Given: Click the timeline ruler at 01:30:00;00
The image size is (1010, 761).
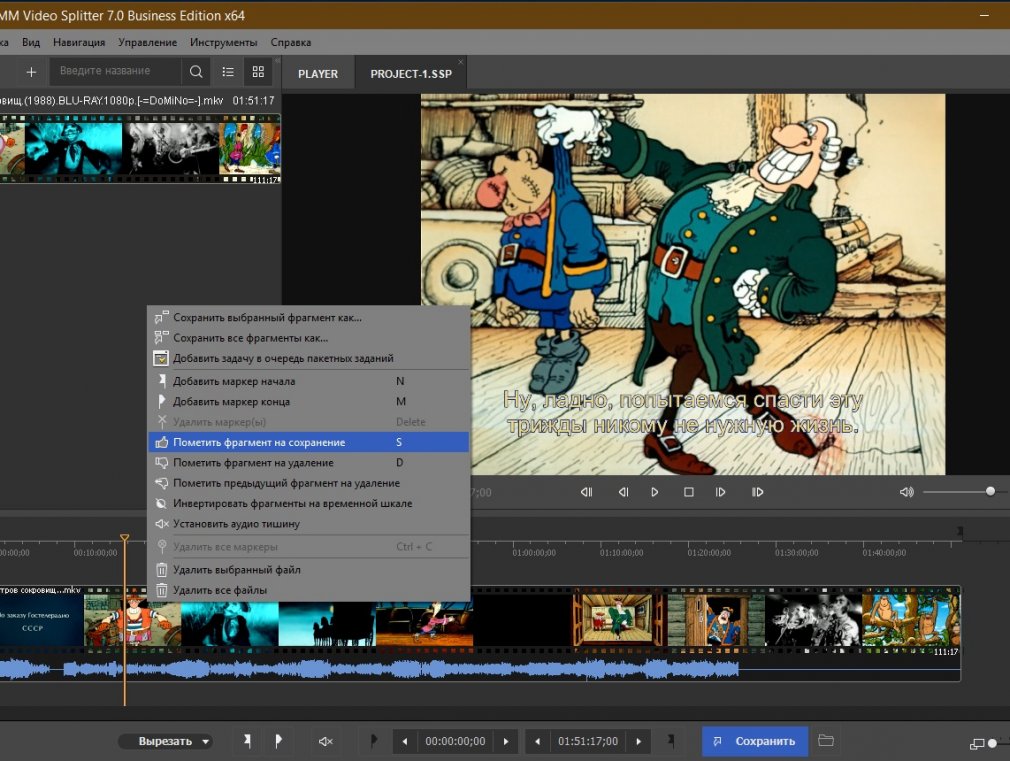Looking at the screenshot, I should click(x=796, y=553).
